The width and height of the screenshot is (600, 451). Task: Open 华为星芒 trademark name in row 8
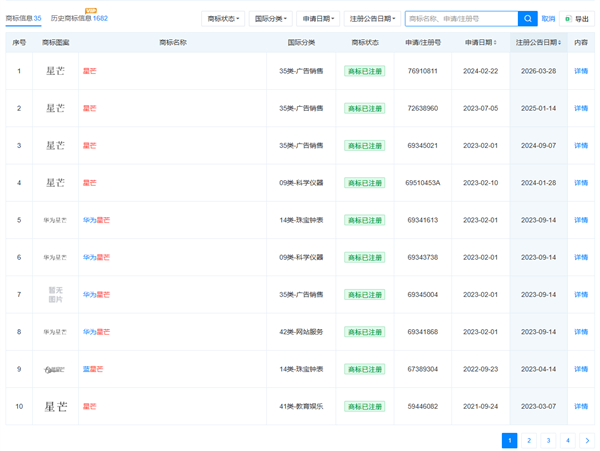[x=96, y=332]
